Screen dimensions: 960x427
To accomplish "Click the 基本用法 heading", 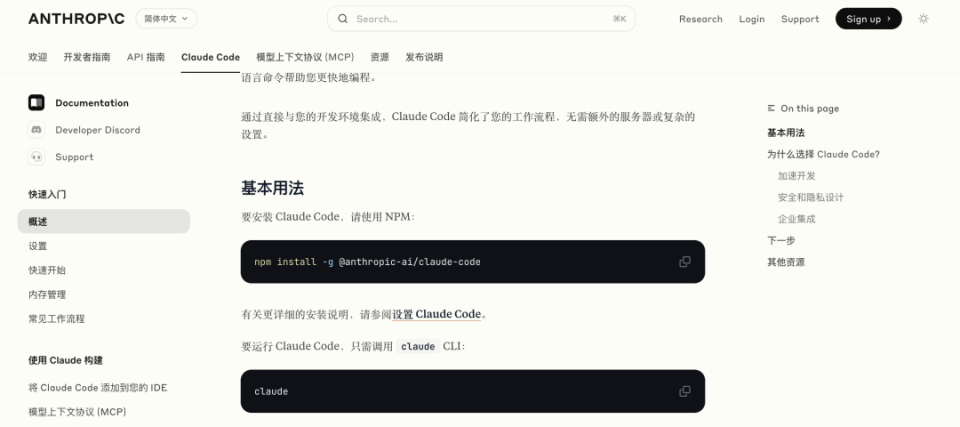I will [272, 188].
